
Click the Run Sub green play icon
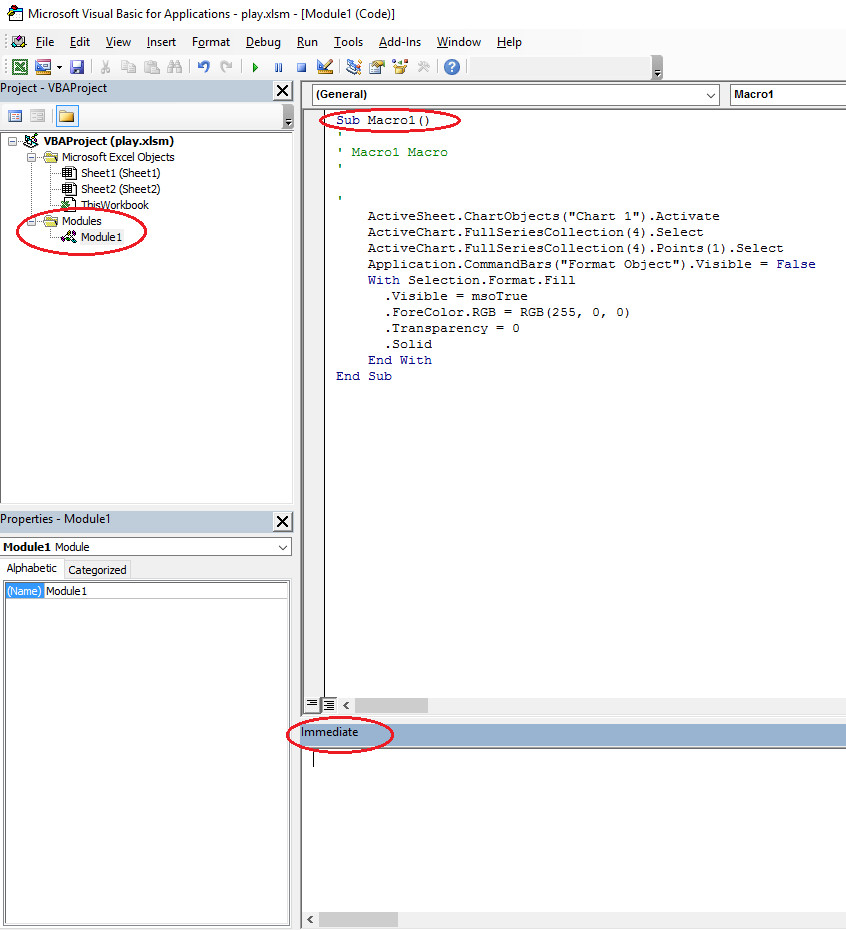[255, 67]
